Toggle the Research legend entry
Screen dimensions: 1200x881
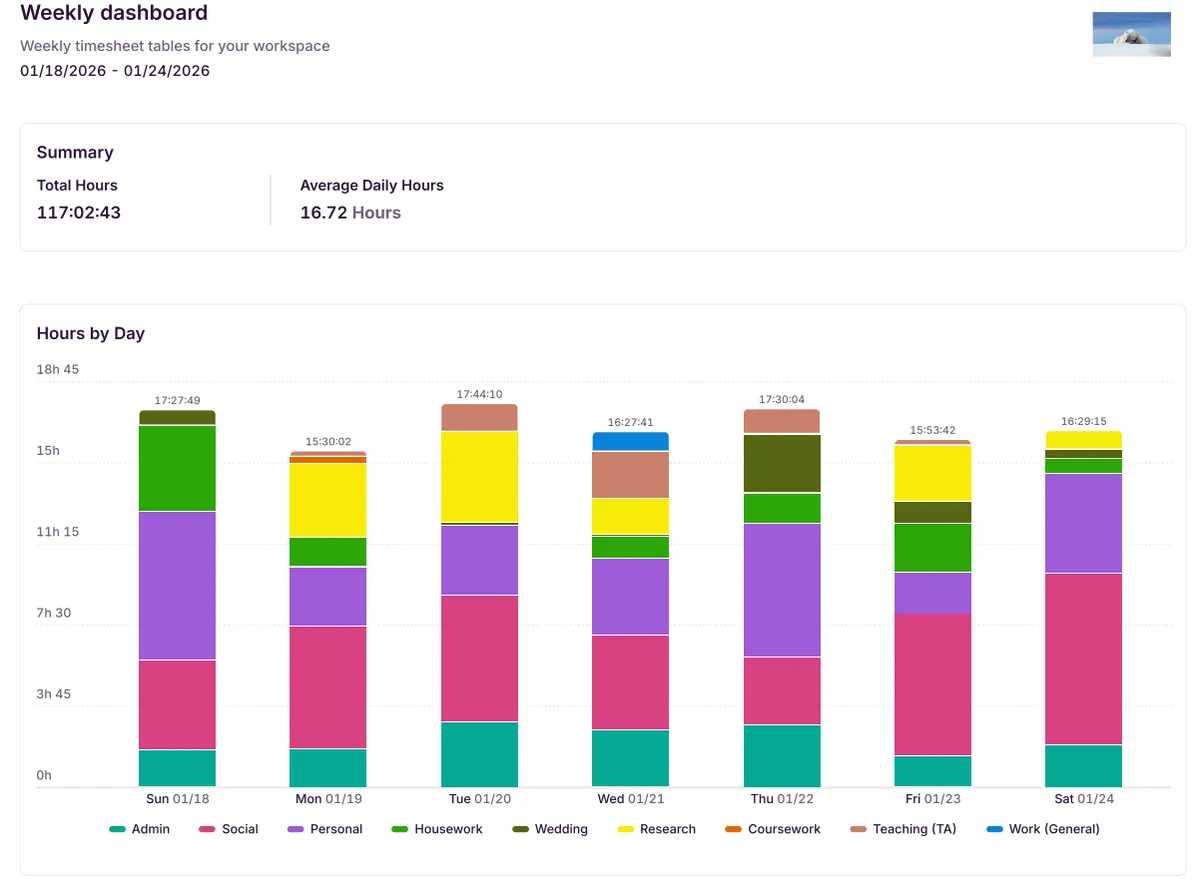pyautogui.click(x=656, y=829)
